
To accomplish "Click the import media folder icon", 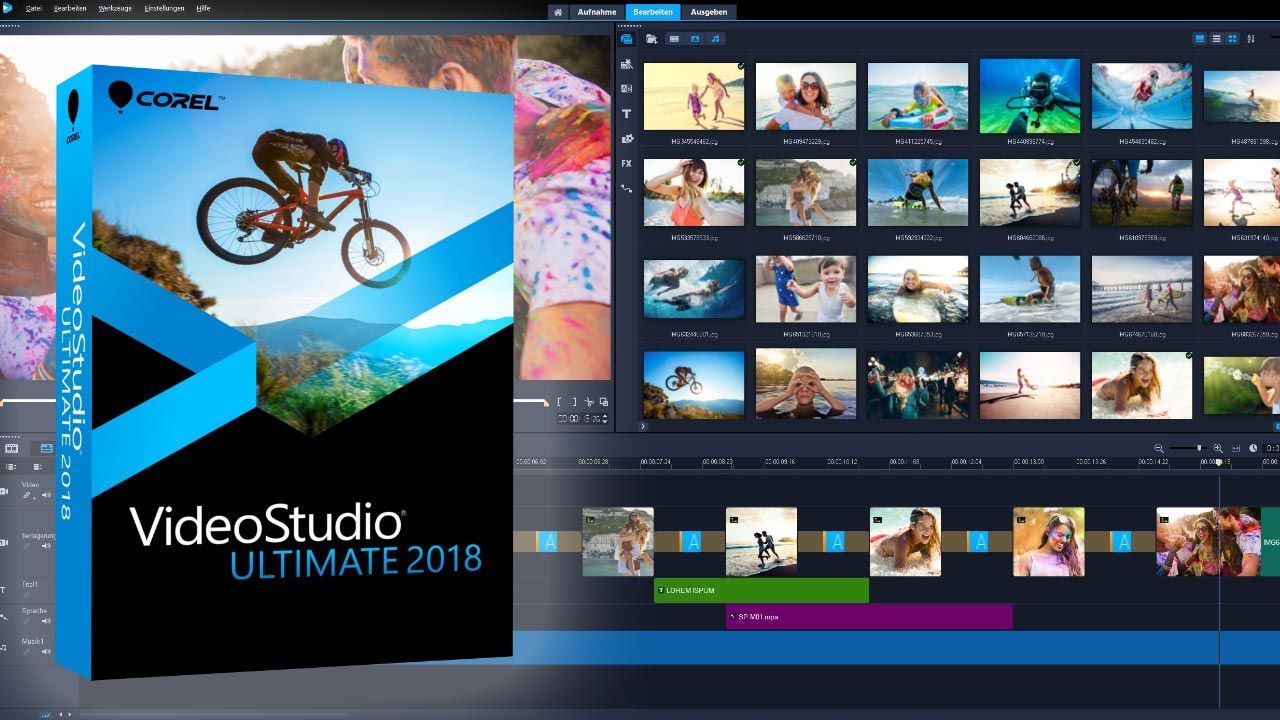I will pos(651,39).
